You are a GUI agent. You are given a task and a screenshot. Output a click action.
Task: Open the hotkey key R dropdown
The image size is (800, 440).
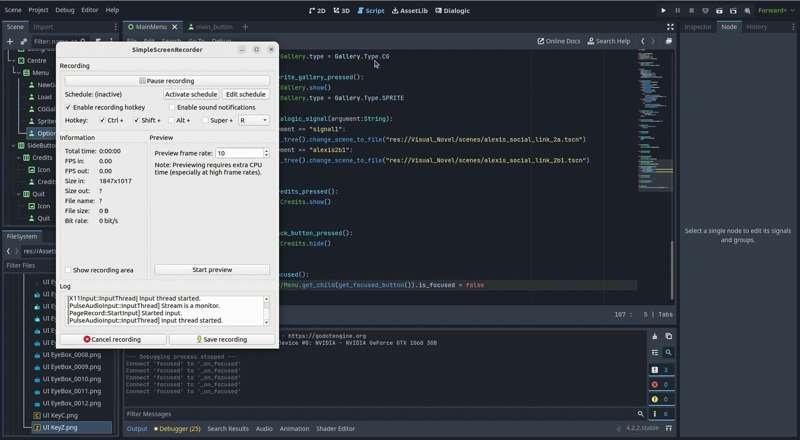tap(254, 120)
